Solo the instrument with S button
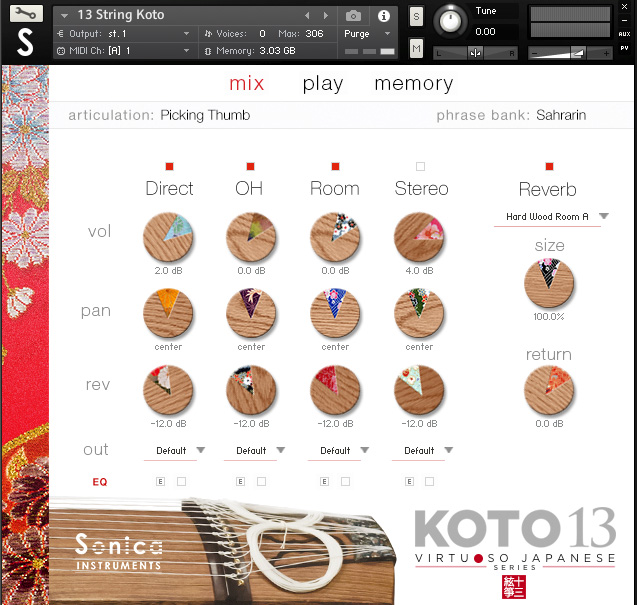 tap(416, 17)
